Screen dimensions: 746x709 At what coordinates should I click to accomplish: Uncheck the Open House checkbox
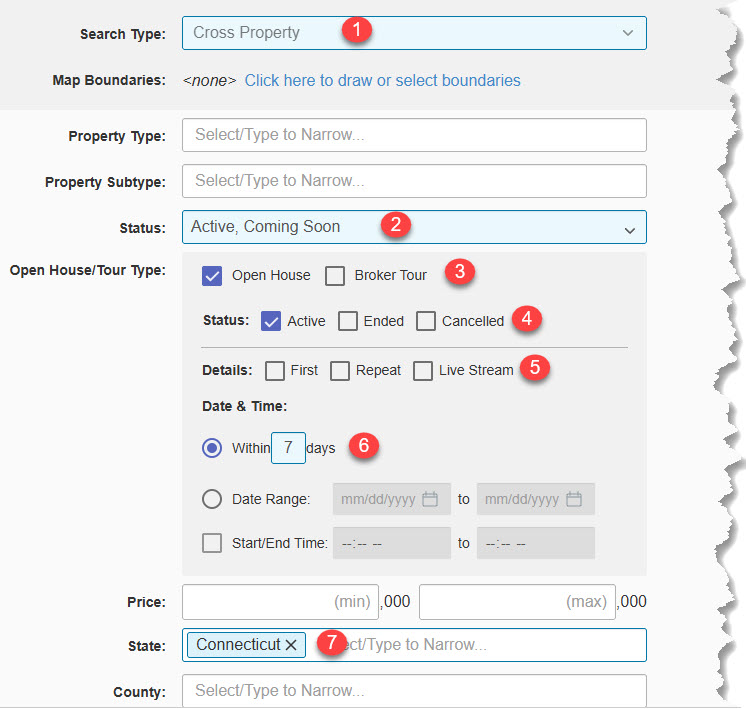(212, 276)
